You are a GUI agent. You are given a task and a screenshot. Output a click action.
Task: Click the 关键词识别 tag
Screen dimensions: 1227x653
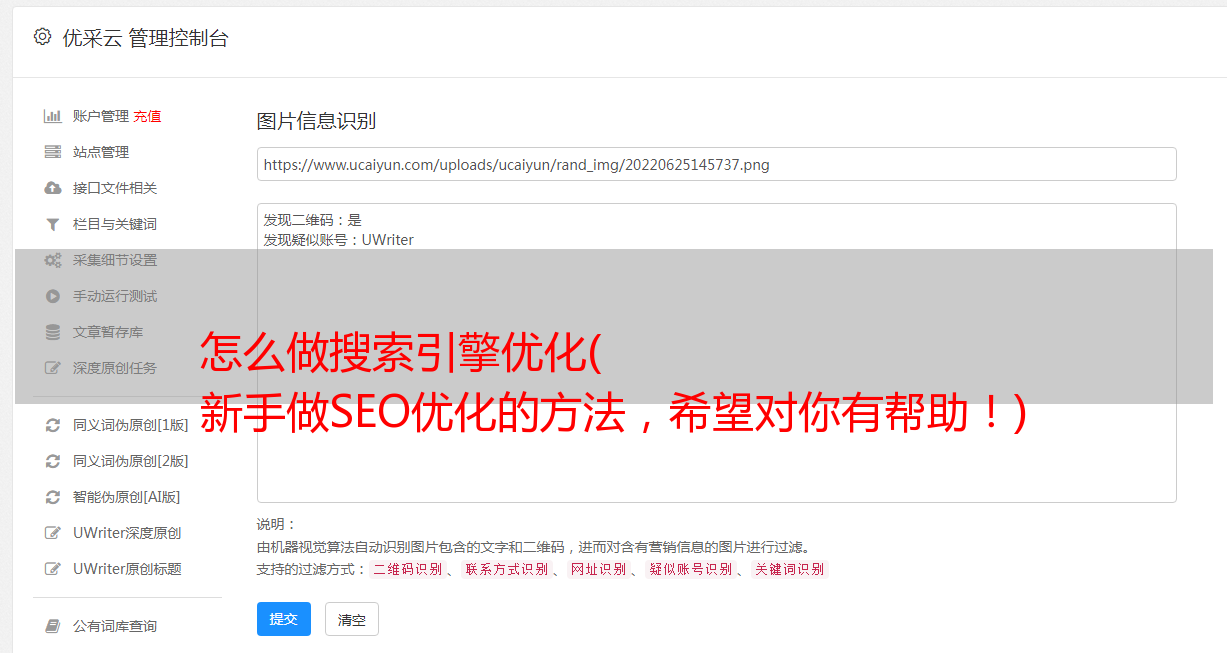point(790,569)
